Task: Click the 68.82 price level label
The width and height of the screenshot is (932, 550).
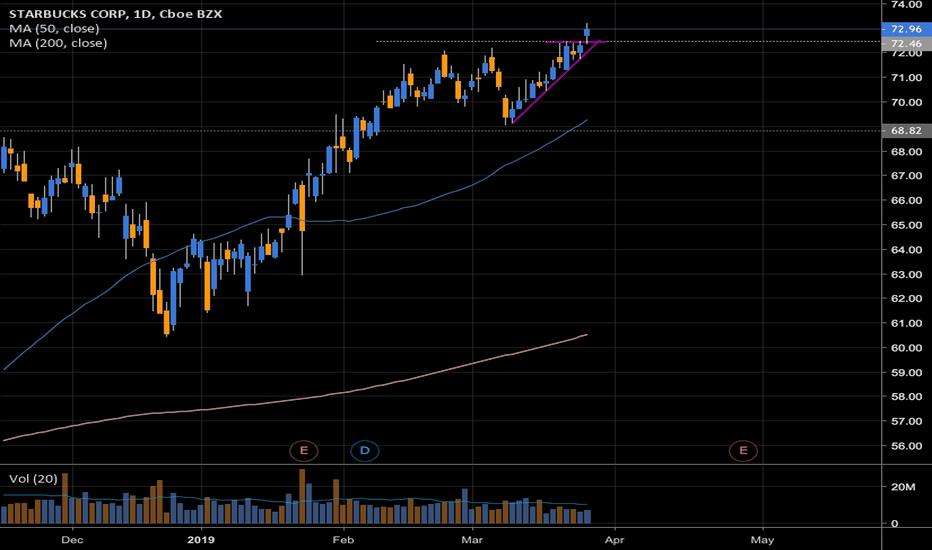Action: point(906,130)
